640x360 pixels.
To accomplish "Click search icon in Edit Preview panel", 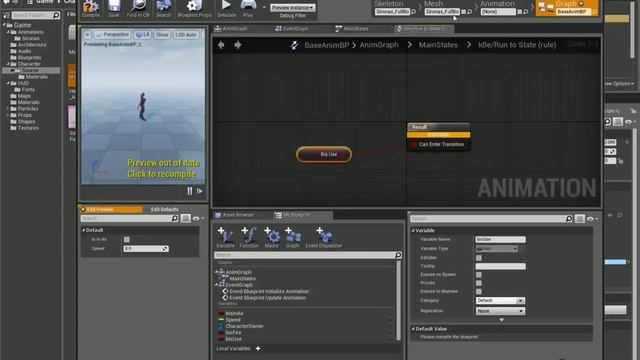I will click(175, 219).
